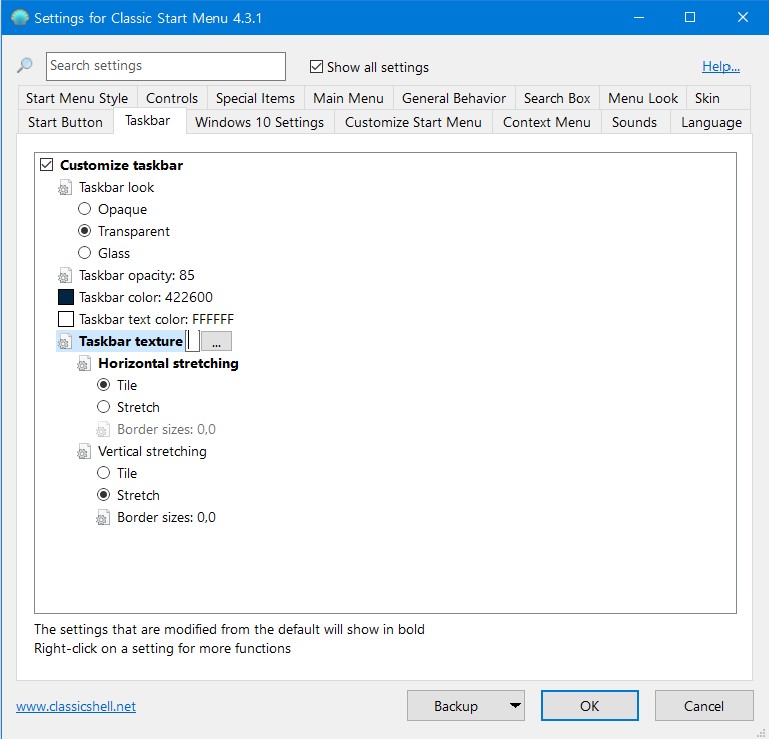
Task: Open the Special Items tab
Action: (x=255, y=98)
